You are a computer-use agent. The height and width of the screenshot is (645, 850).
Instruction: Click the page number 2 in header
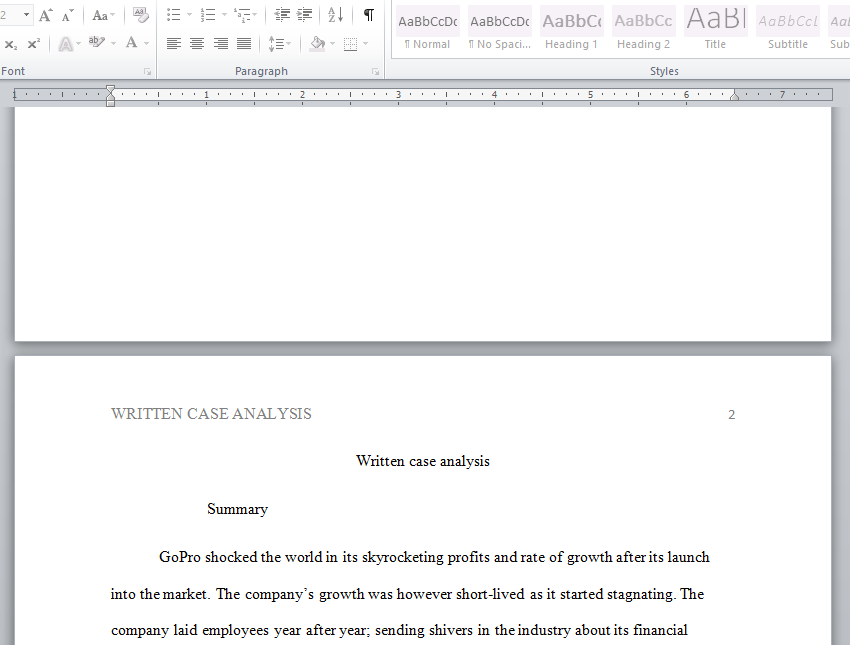coord(732,415)
